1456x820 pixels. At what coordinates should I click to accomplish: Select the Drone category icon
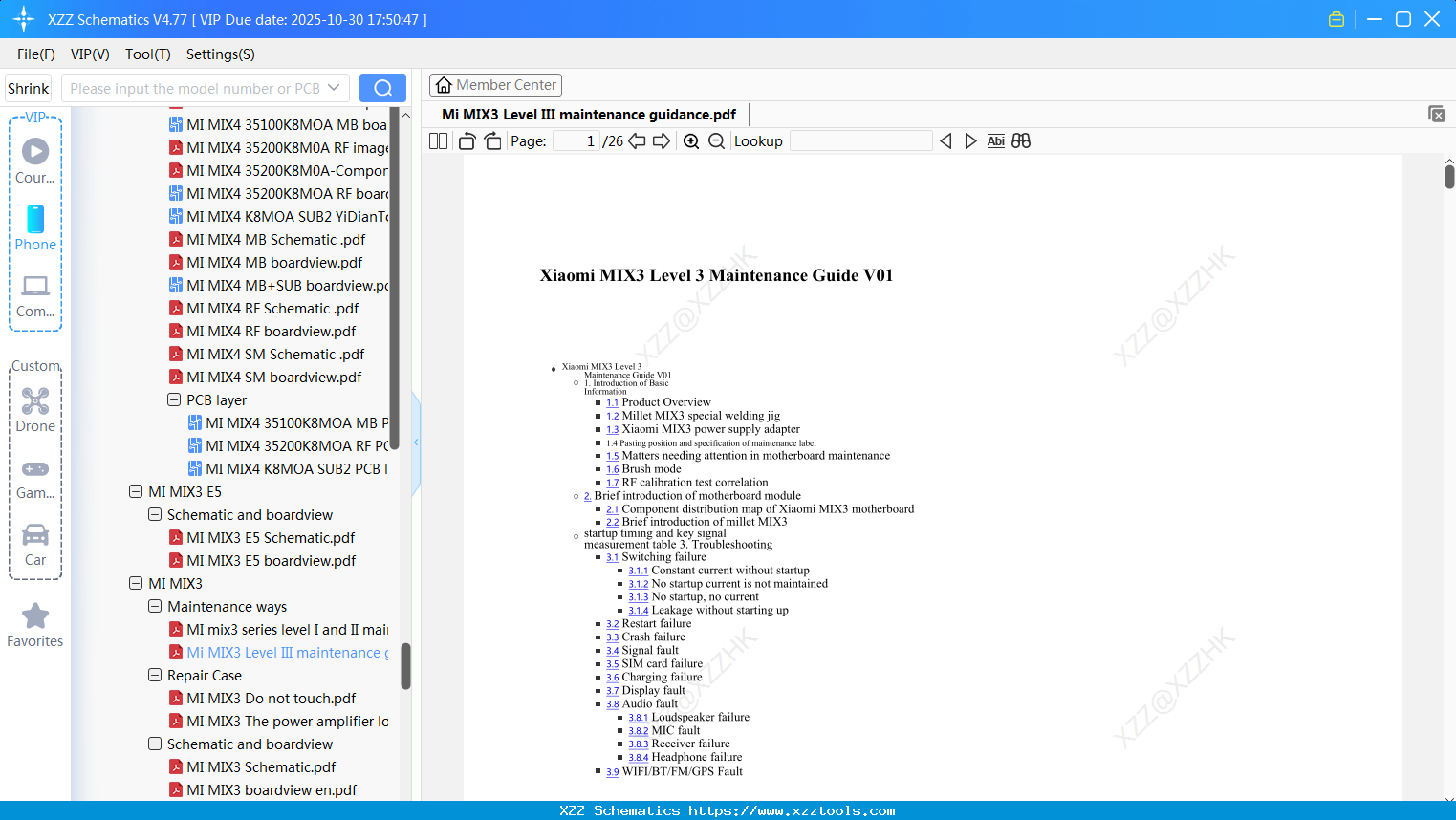35,401
